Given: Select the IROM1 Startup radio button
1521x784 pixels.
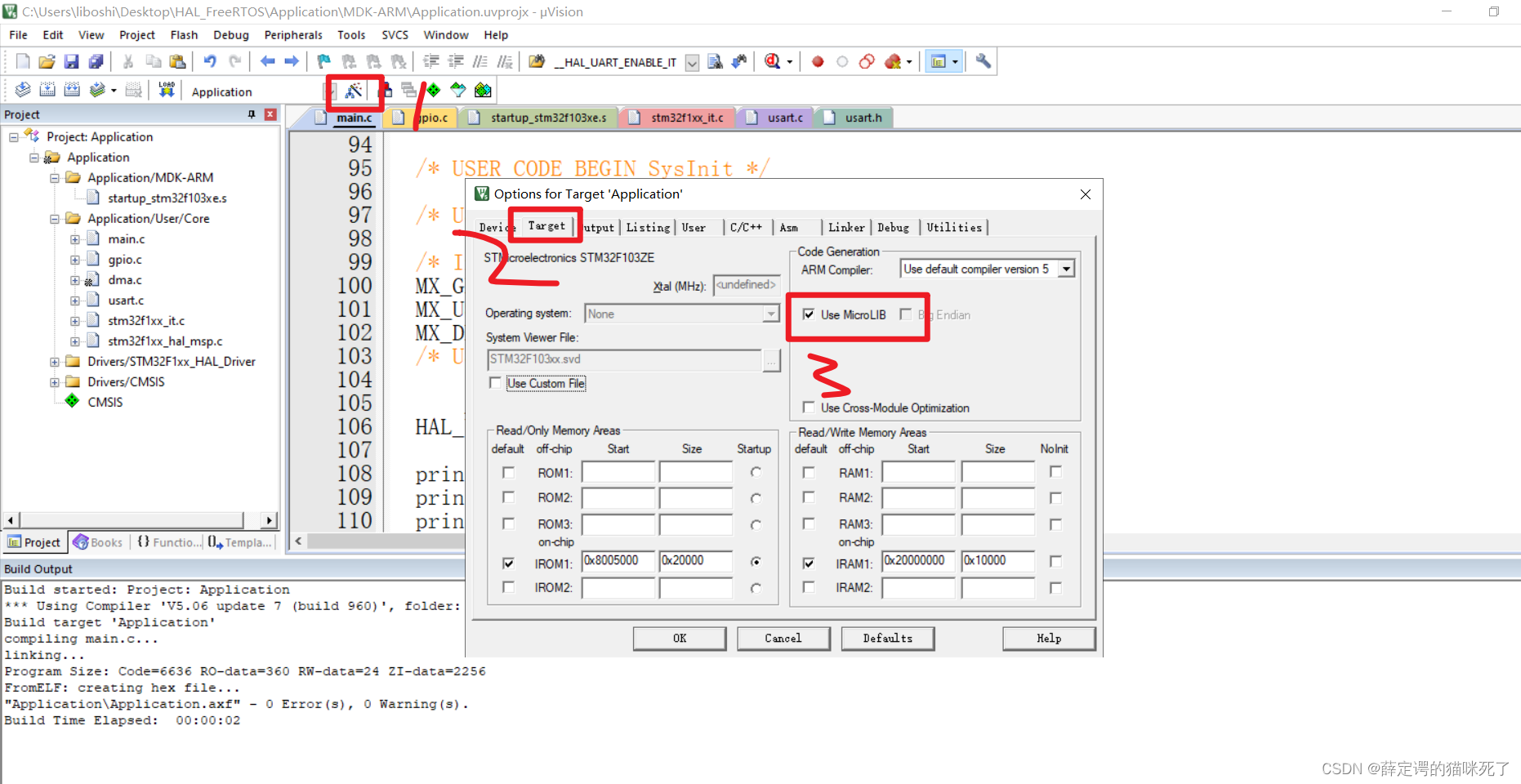Looking at the screenshot, I should [x=756, y=561].
